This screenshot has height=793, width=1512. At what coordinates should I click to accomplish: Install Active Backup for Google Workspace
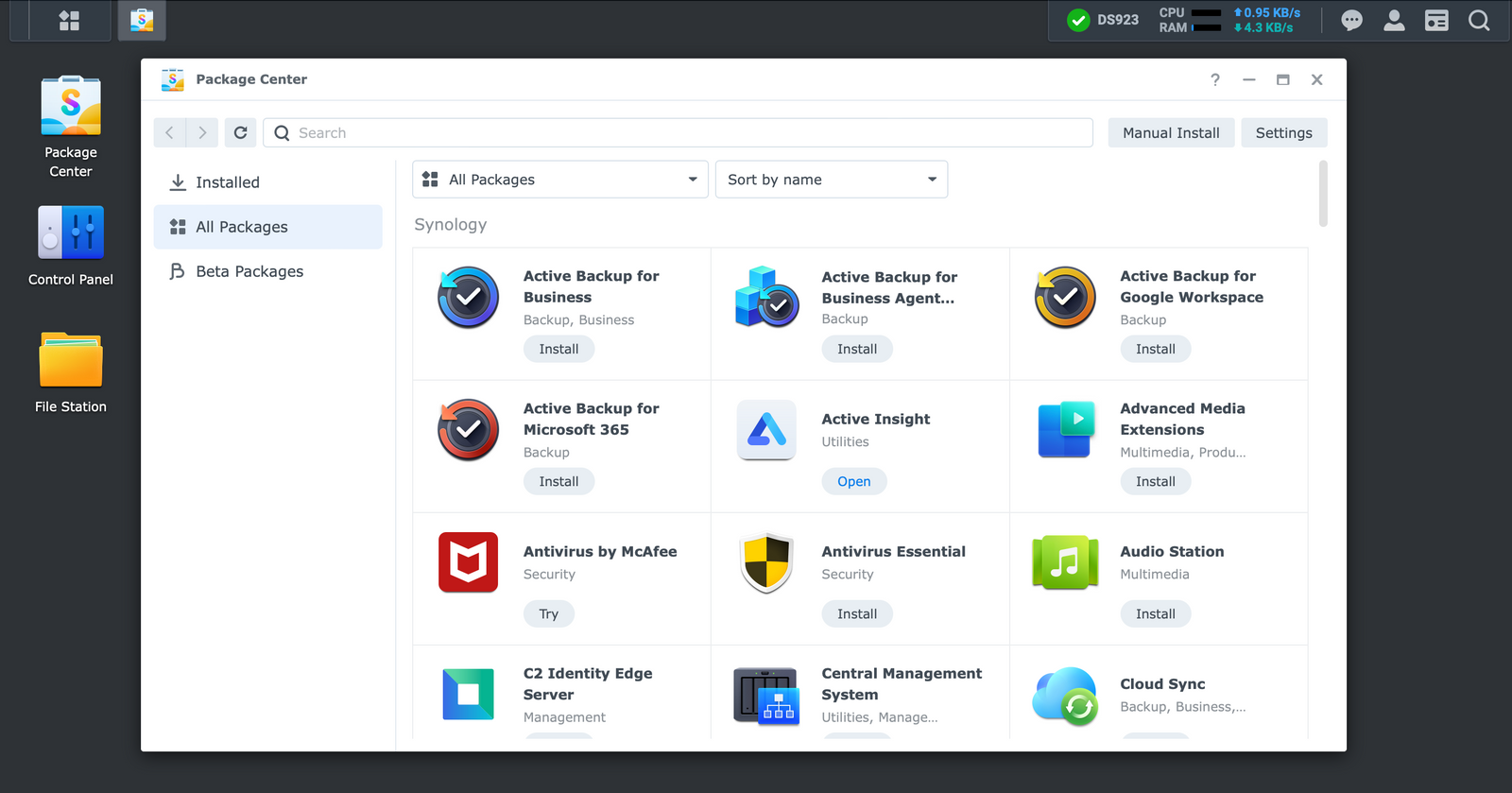click(1155, 349)
